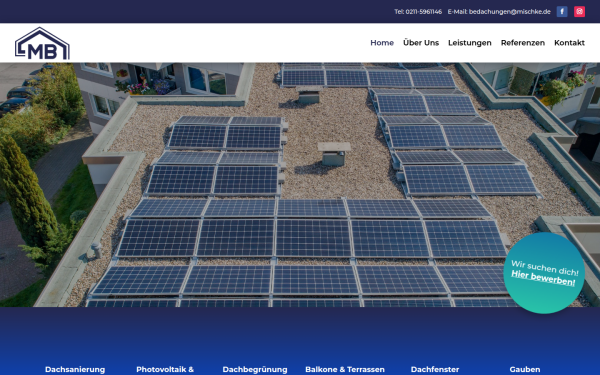
Task: Click the 'Hier bewerben!' badge link
Action: click(543, 278)
